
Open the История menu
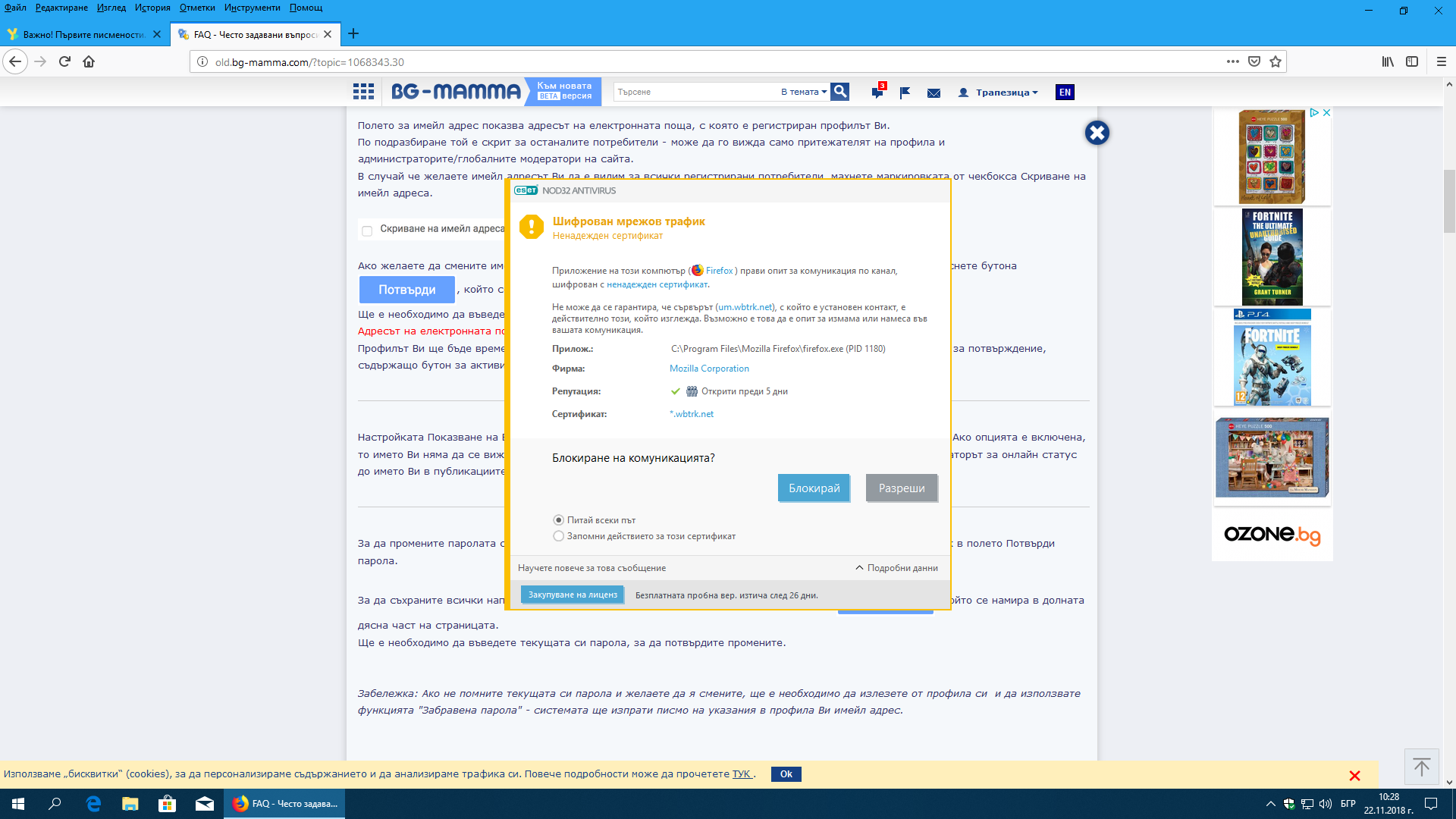(x=152, y=8)
